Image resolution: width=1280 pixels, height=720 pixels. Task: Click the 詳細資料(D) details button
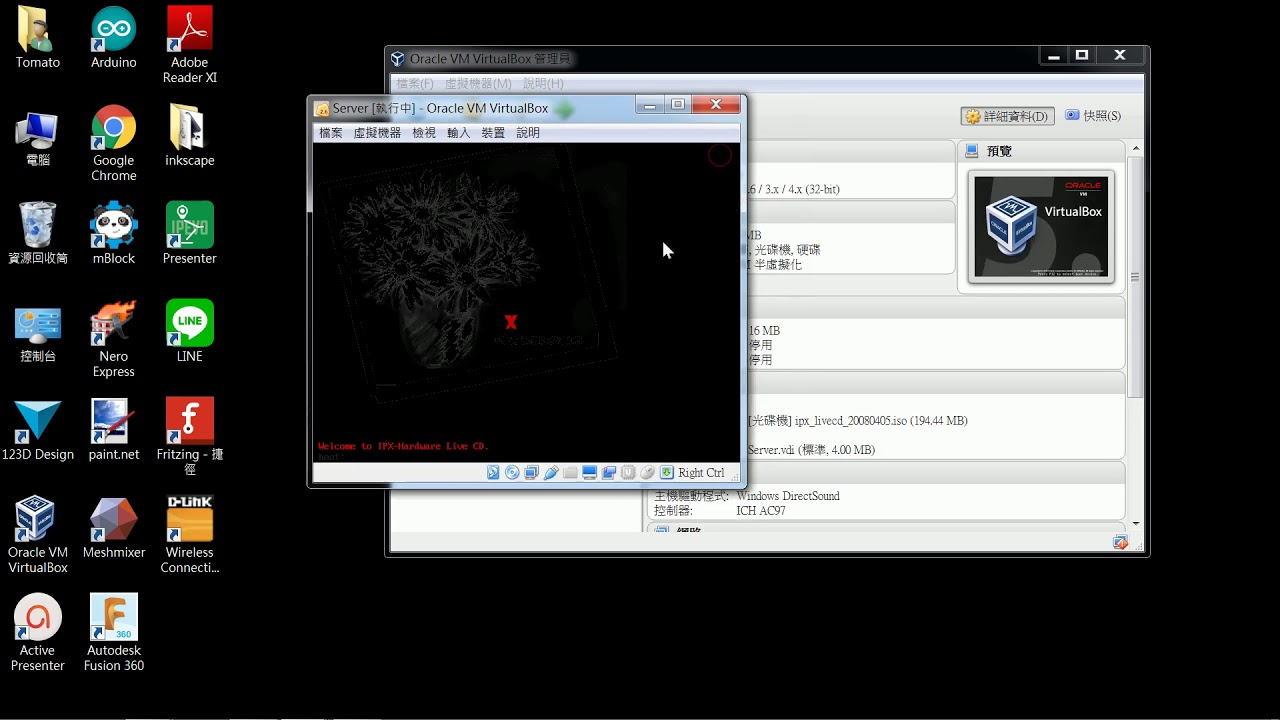pyautogui.click(x=1007, y=116)
